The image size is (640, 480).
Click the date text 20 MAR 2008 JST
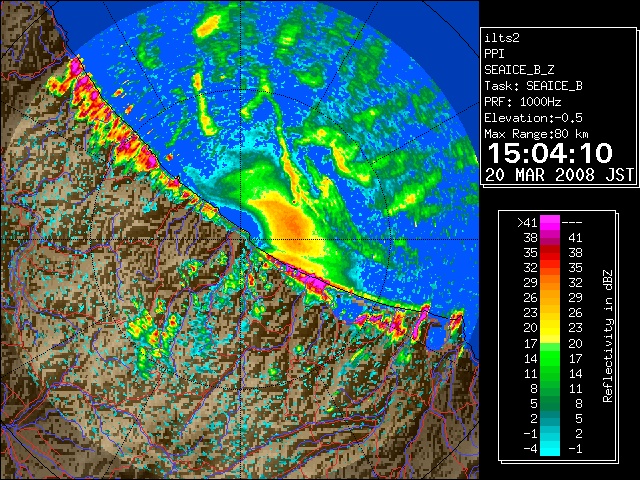[559, 175]
